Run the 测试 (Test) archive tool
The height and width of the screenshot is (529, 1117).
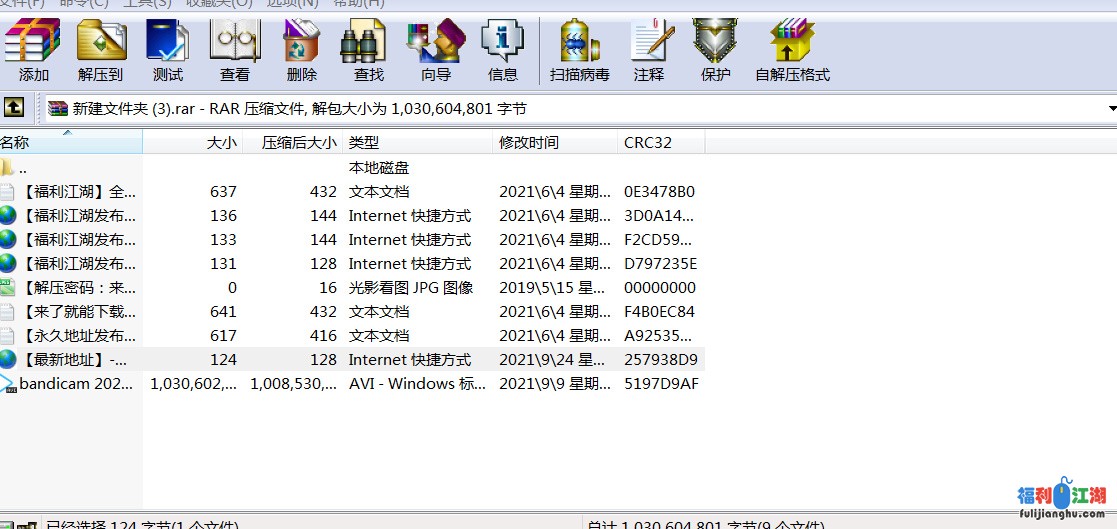167,49
